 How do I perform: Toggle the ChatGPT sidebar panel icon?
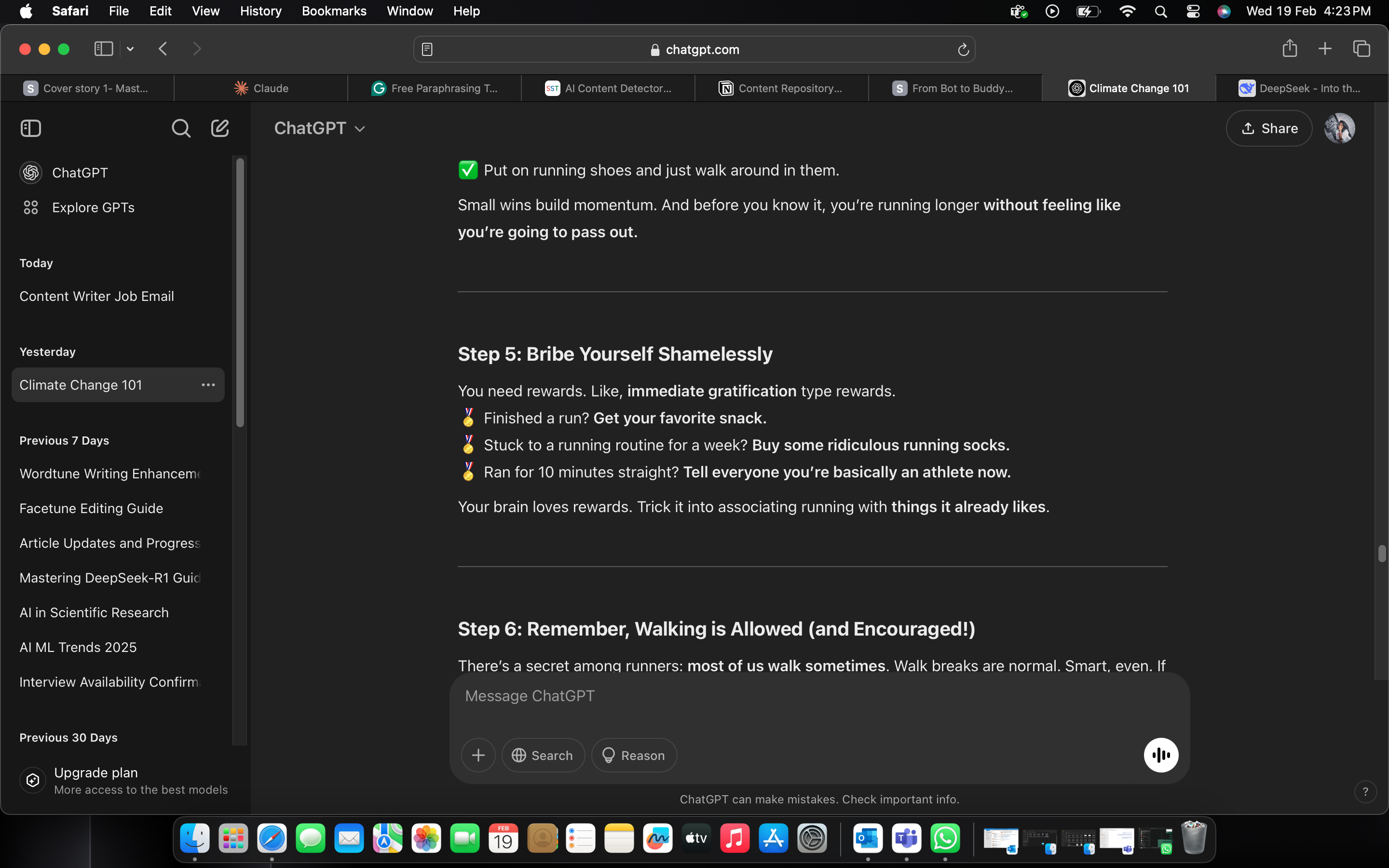[31, 128]
